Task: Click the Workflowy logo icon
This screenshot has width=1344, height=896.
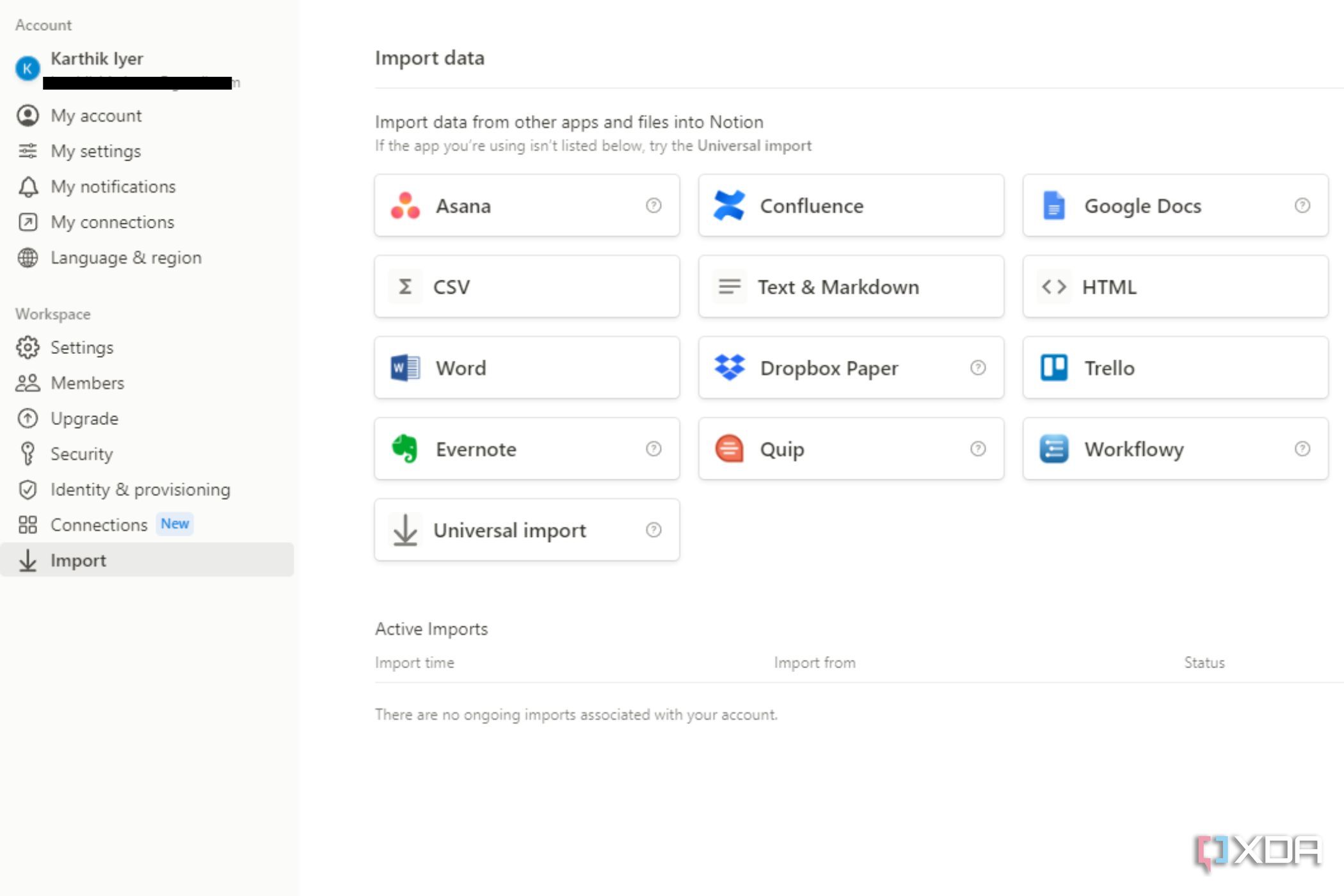Action: [1053, 449]
